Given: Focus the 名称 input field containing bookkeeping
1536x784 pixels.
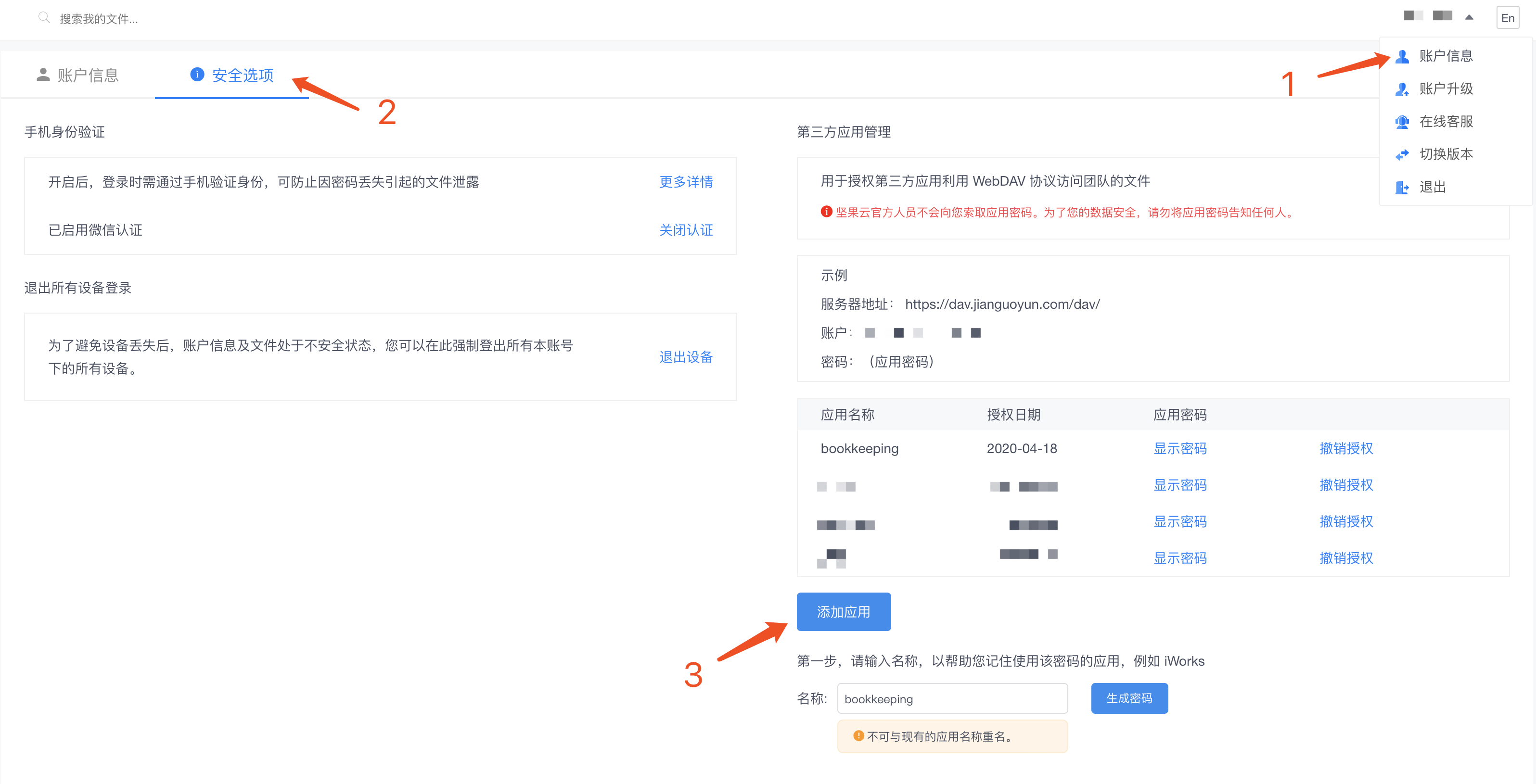Looking at the screenshot, I should [952, 699].
